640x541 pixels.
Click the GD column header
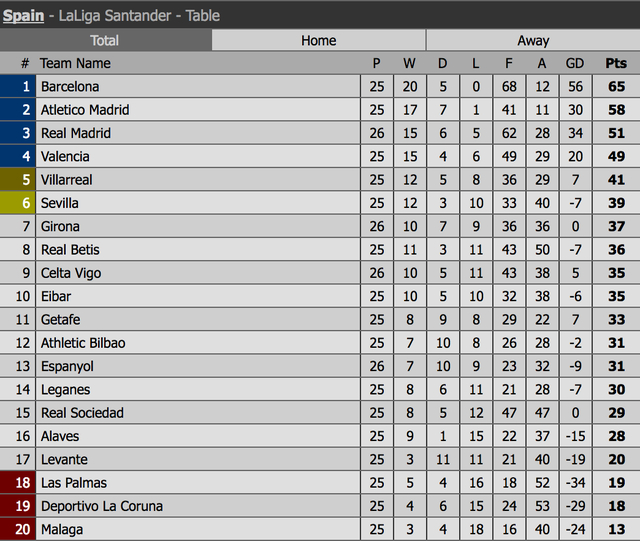tap(575, 63)
